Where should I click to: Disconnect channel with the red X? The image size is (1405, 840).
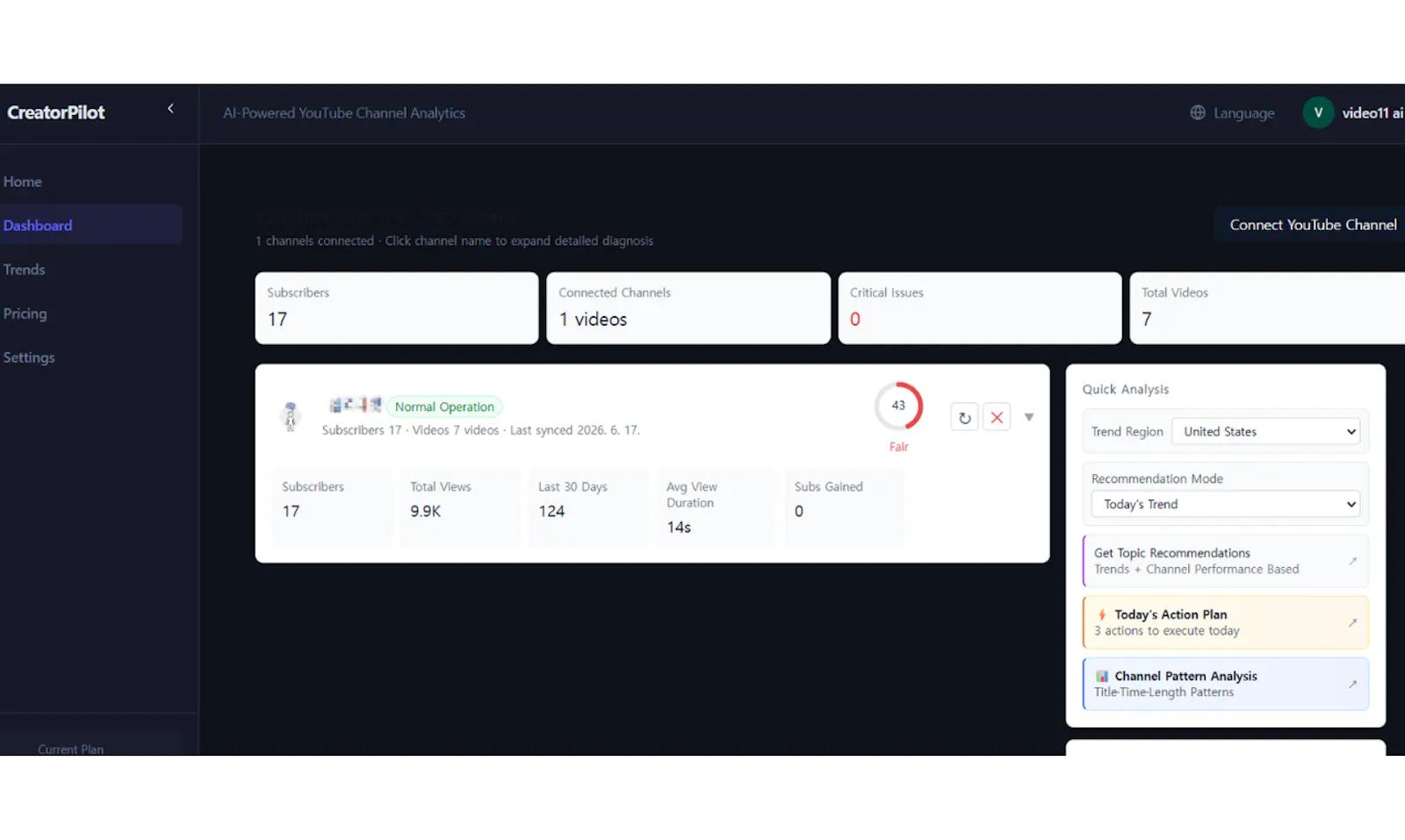[x=997, y=418]
